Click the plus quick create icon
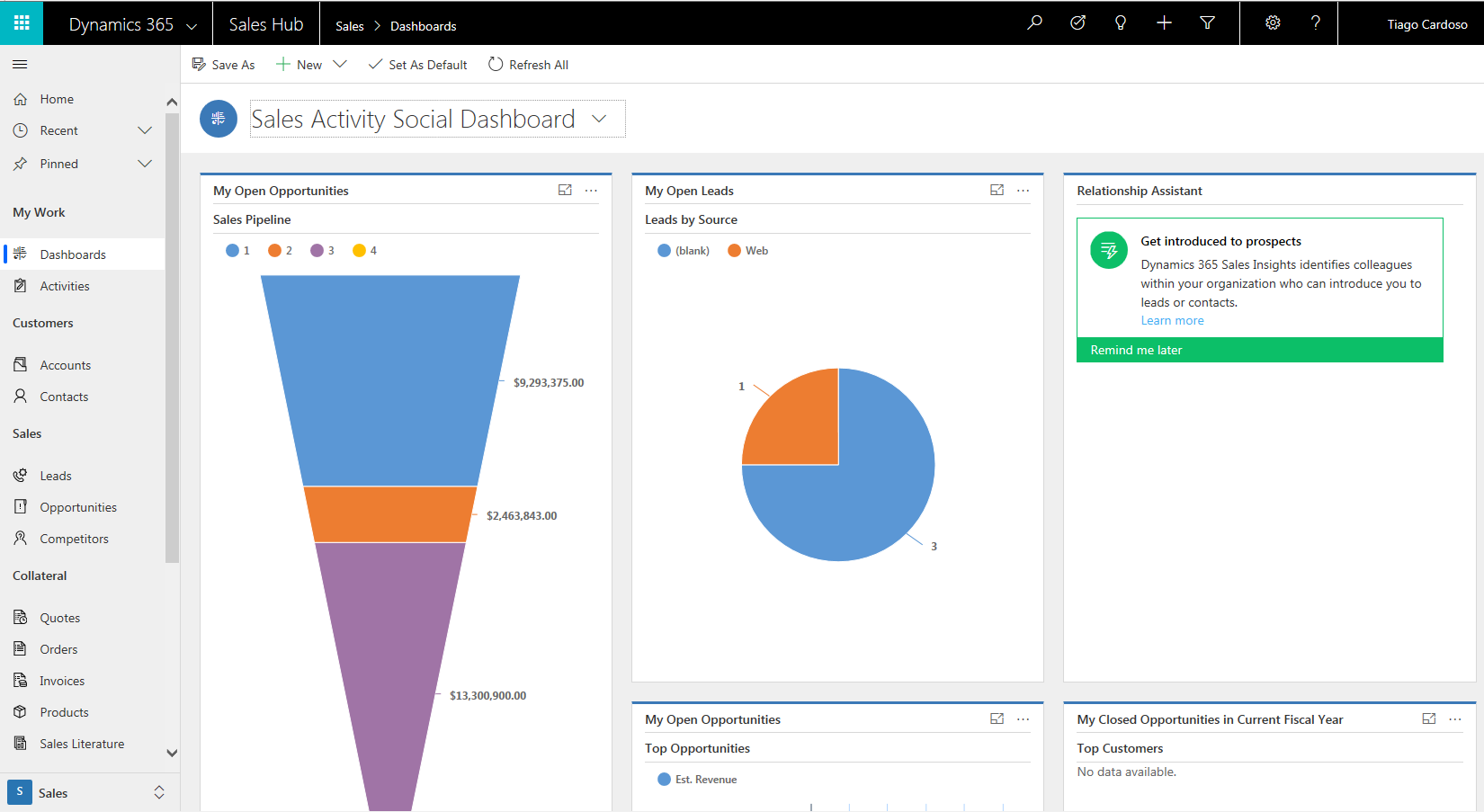The image size is (1484, 812). click(1164, 22)
